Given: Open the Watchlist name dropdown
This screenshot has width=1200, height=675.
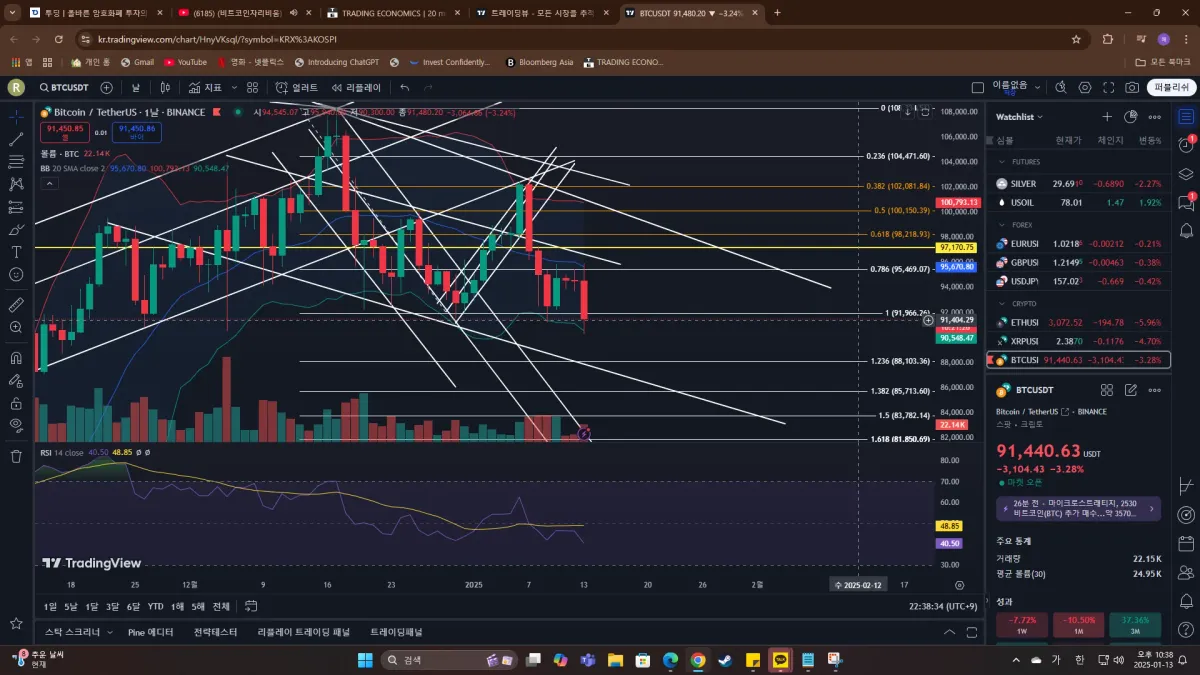Looking at the screenshot, I should (1019, 117).
